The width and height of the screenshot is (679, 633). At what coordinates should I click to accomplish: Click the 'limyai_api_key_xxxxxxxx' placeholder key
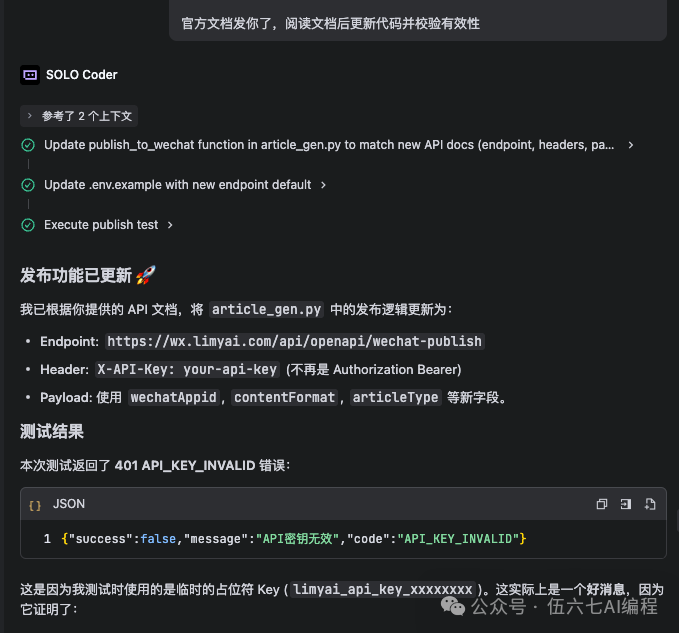tap(383, 590)
